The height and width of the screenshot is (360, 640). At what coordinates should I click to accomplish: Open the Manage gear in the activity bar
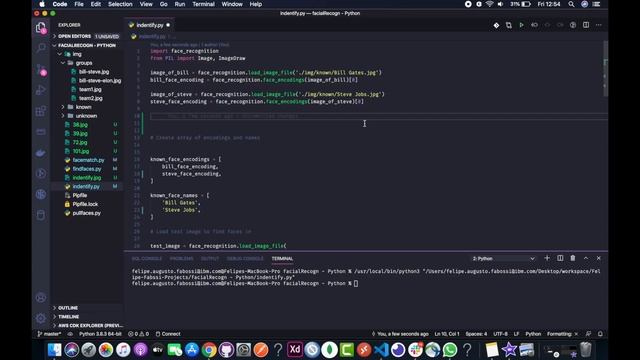(x=41, y=318)
